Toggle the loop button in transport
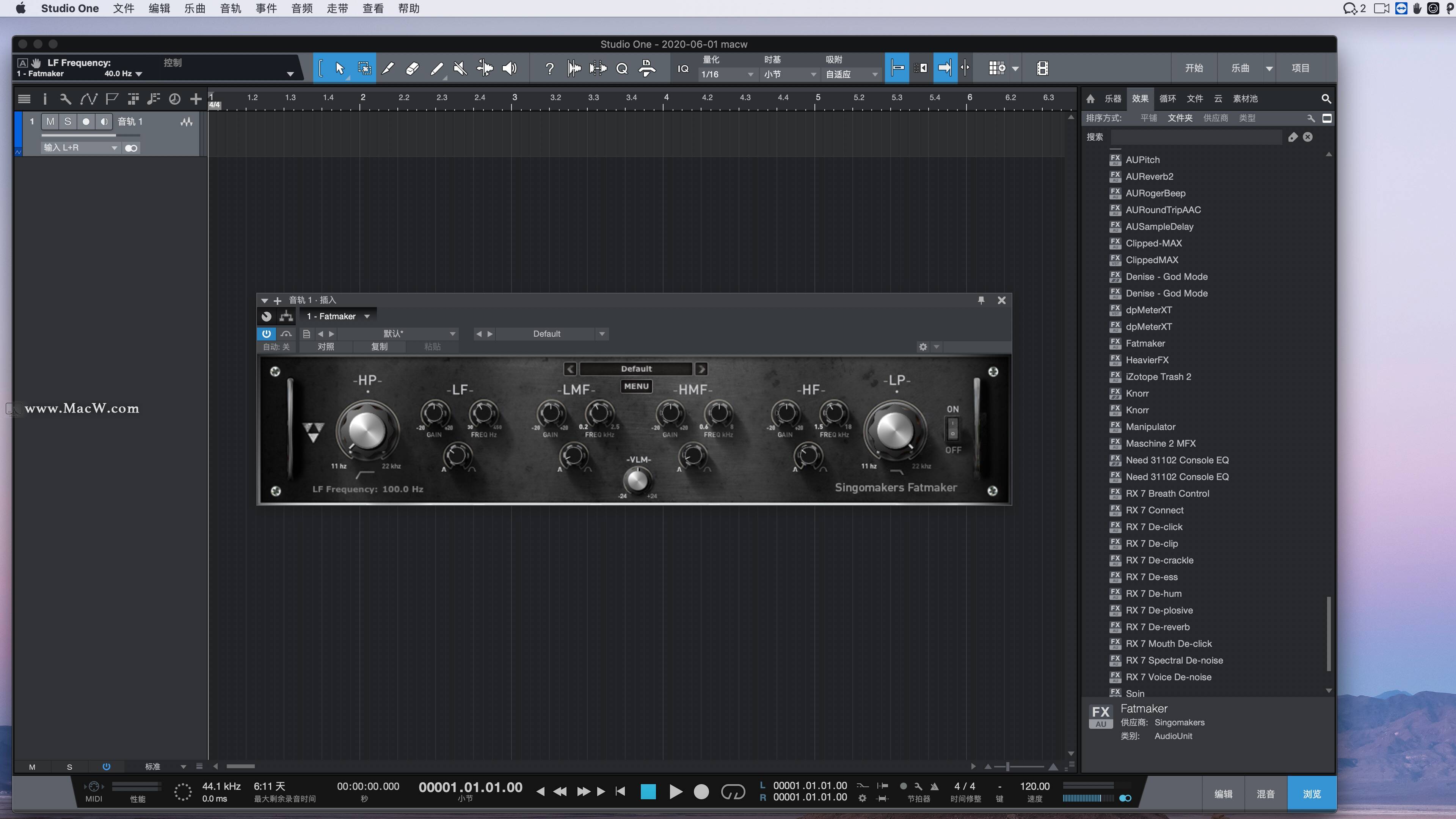The width and height of the screenshot is (1456, 819). click(x=733, y=792)
